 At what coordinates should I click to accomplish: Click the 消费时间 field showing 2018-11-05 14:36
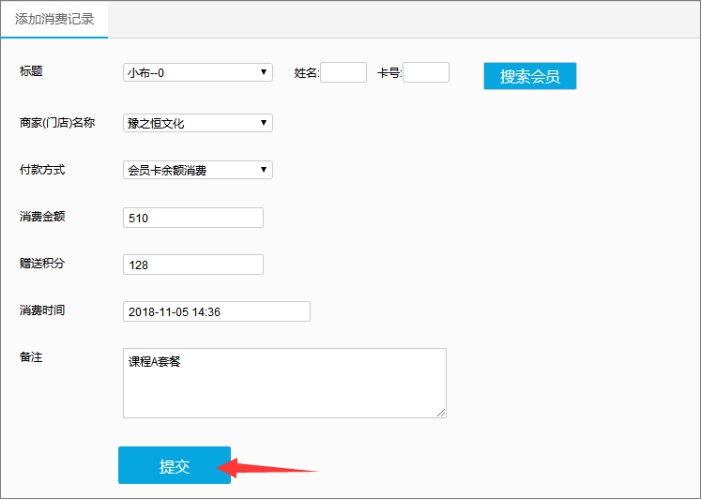pos(216,311)
